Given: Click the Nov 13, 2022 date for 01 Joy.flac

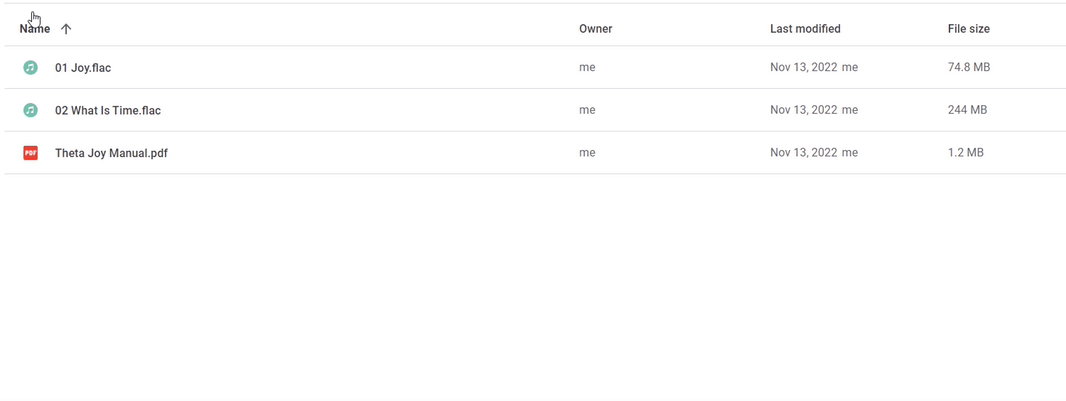Looking at the screenshot, I should tap(804, 67).
